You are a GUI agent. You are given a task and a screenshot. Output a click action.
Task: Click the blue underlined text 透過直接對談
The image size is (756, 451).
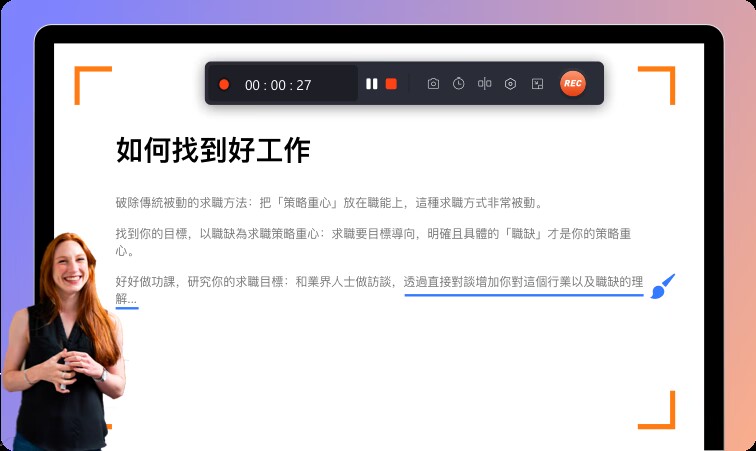(522, 282)
